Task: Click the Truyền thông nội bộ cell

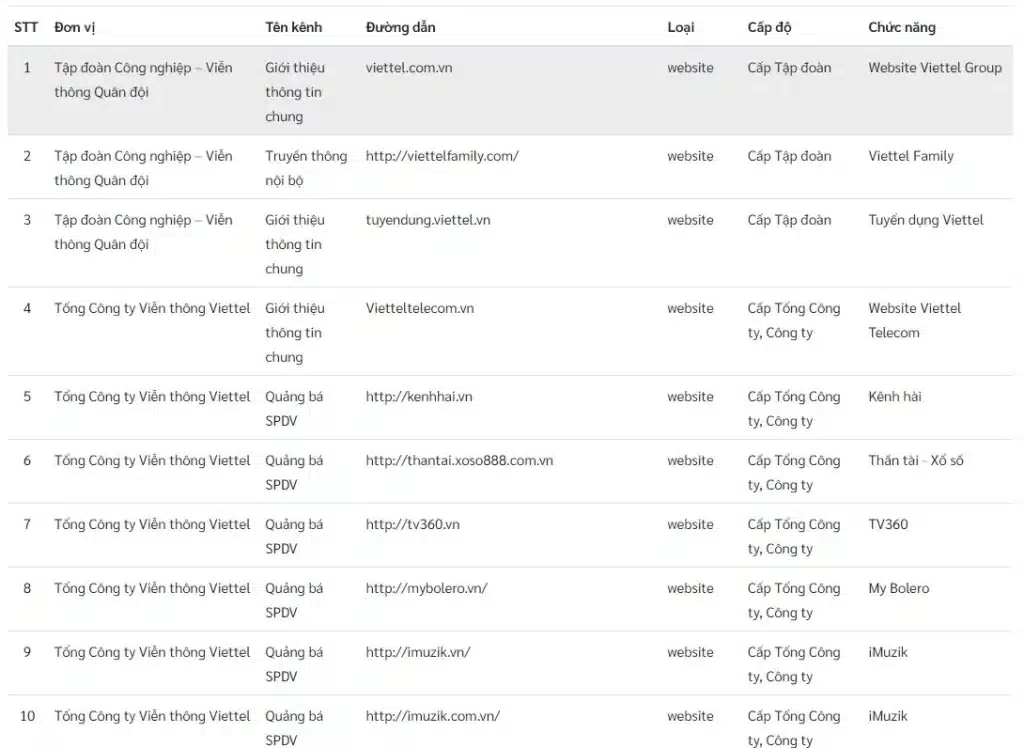Action: point(306,168)
